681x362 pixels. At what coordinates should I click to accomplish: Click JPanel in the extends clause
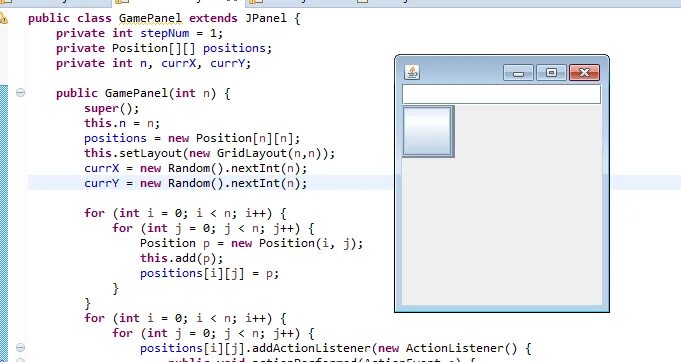[266, 18]
